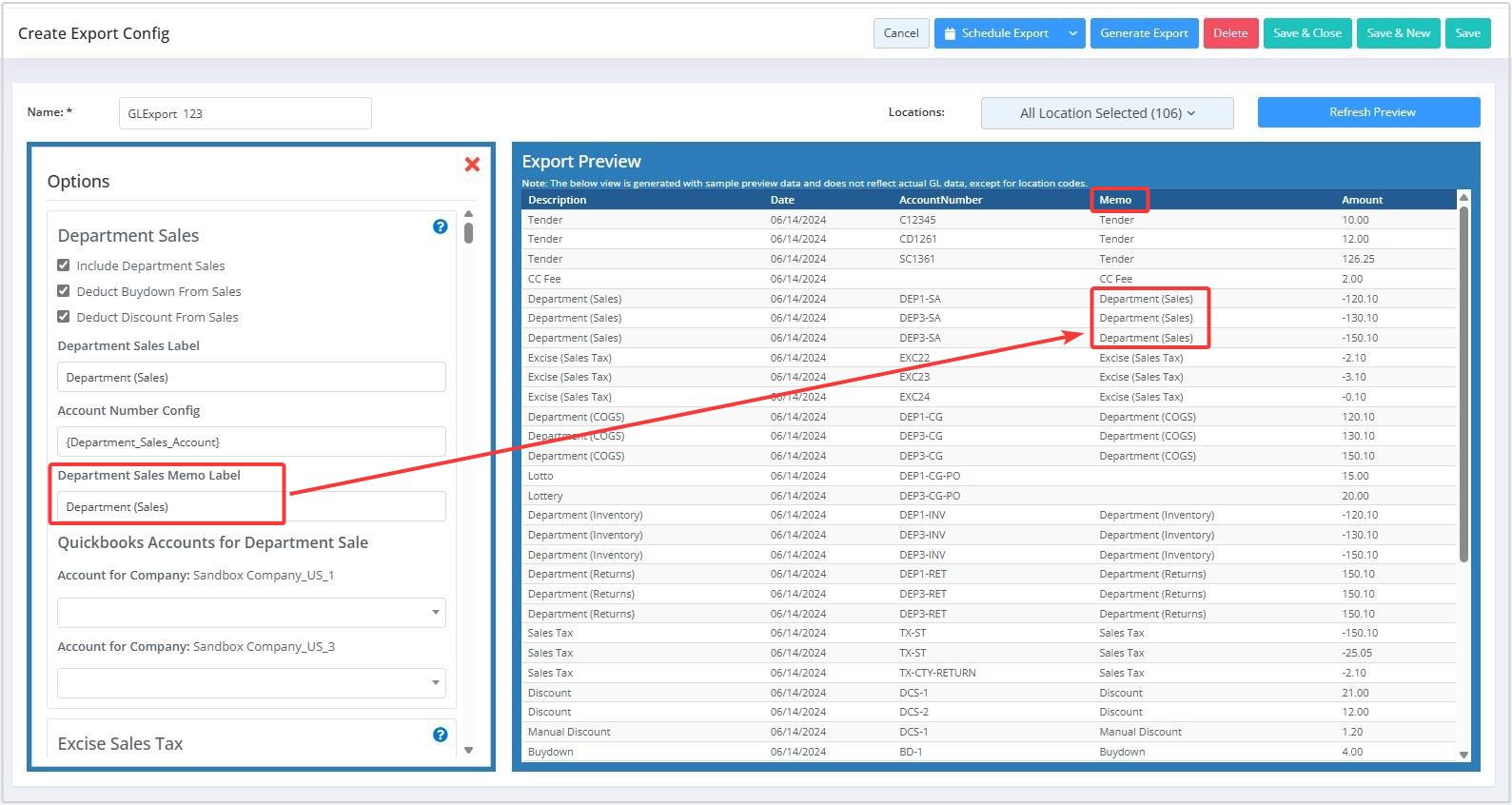Click the Refresh Preview button
Viewport: 1512px width, 805px height.
pos(1368,112)
